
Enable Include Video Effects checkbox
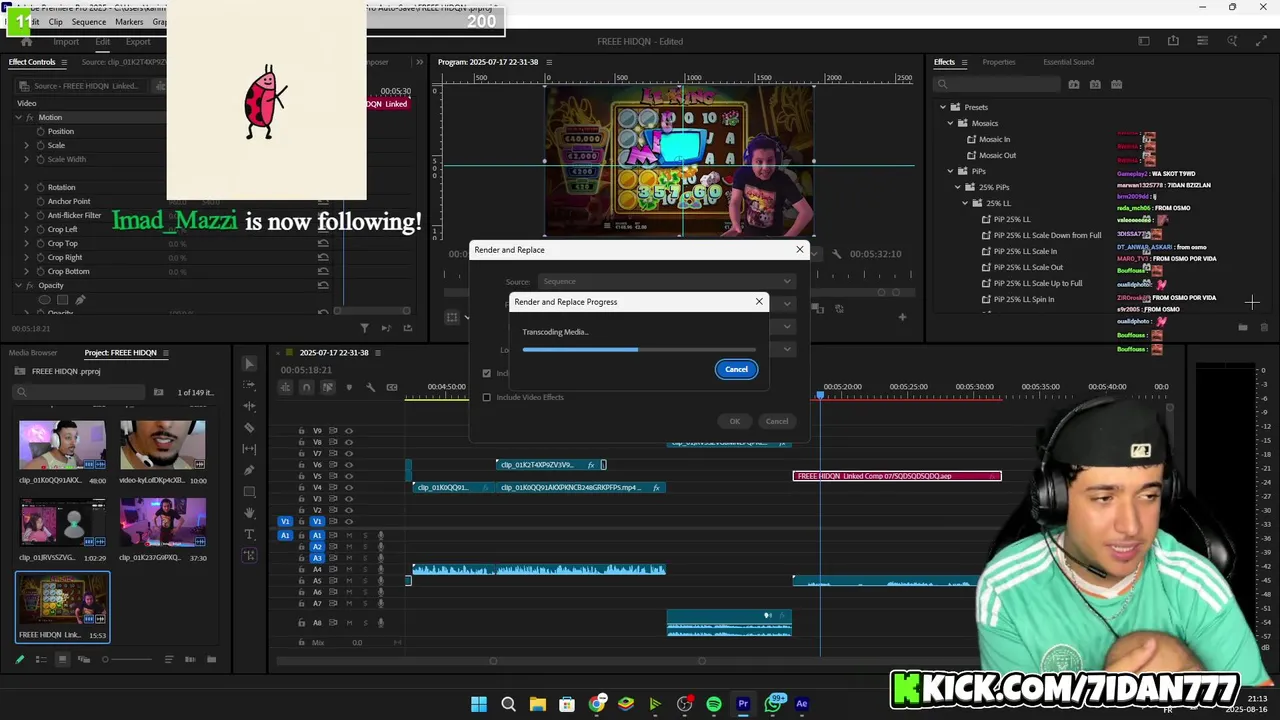coord(487,397)
